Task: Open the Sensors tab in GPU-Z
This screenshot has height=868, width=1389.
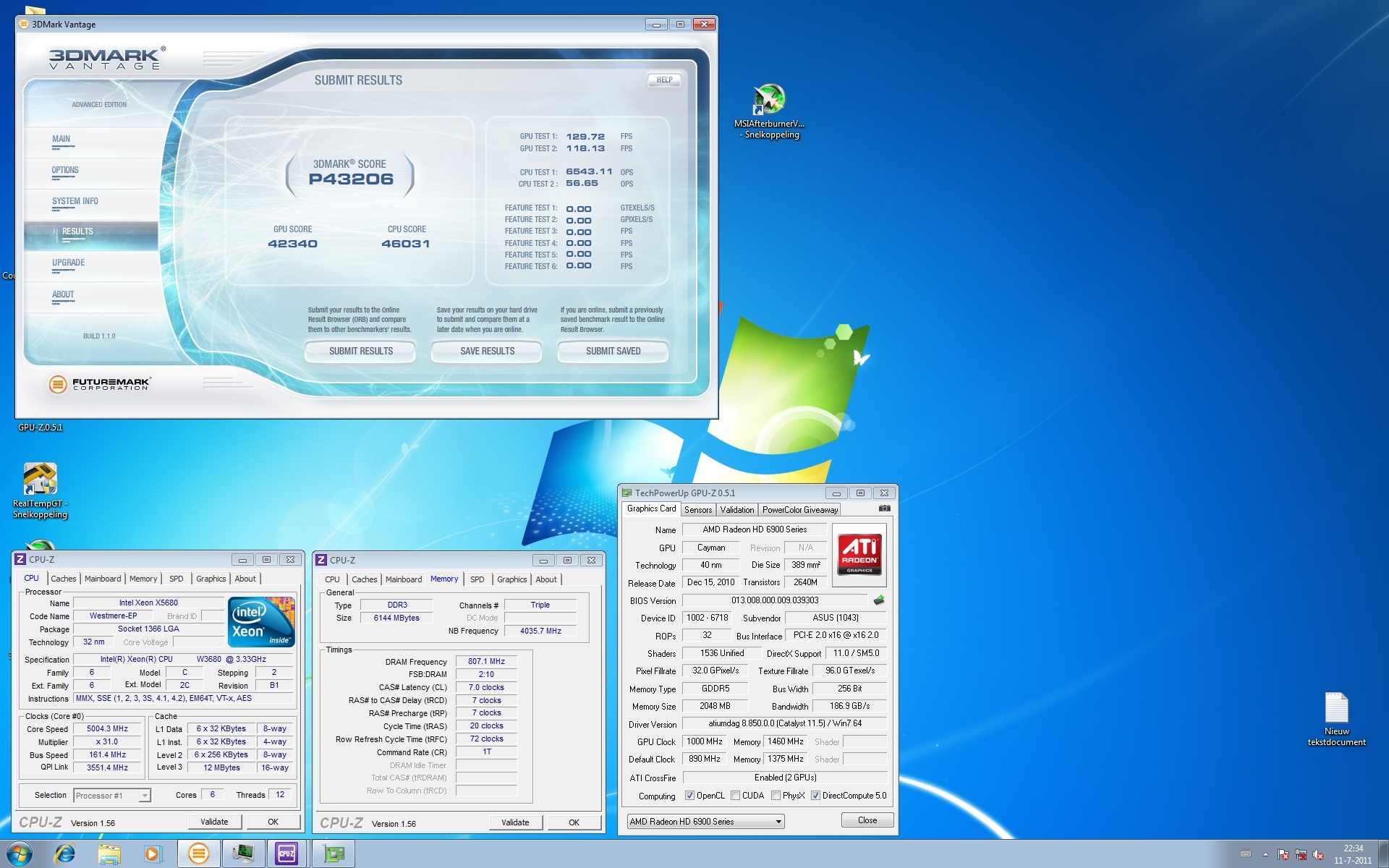Action: pyautogui.click(x=698, y=510)
